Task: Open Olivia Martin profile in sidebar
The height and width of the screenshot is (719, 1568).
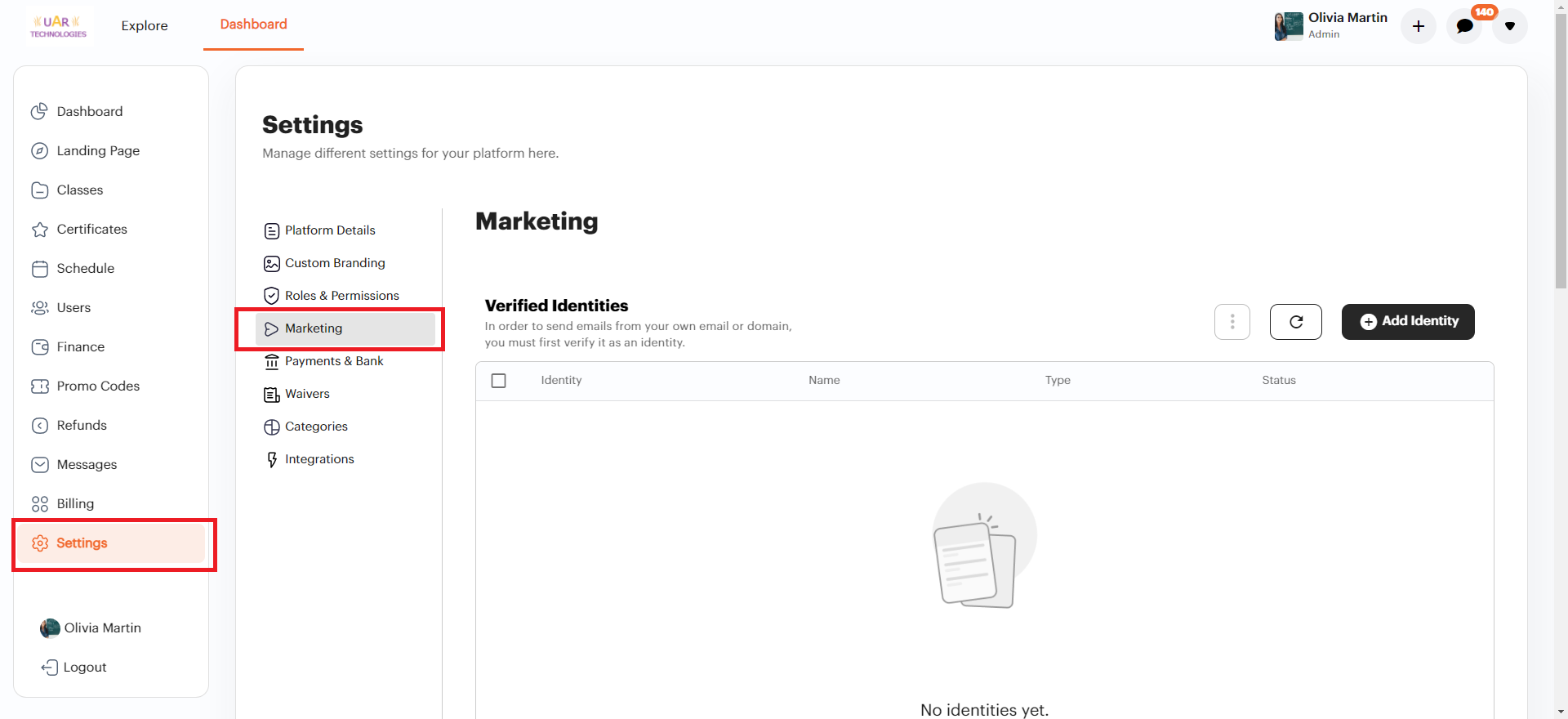Action: (x=91, y=627)
